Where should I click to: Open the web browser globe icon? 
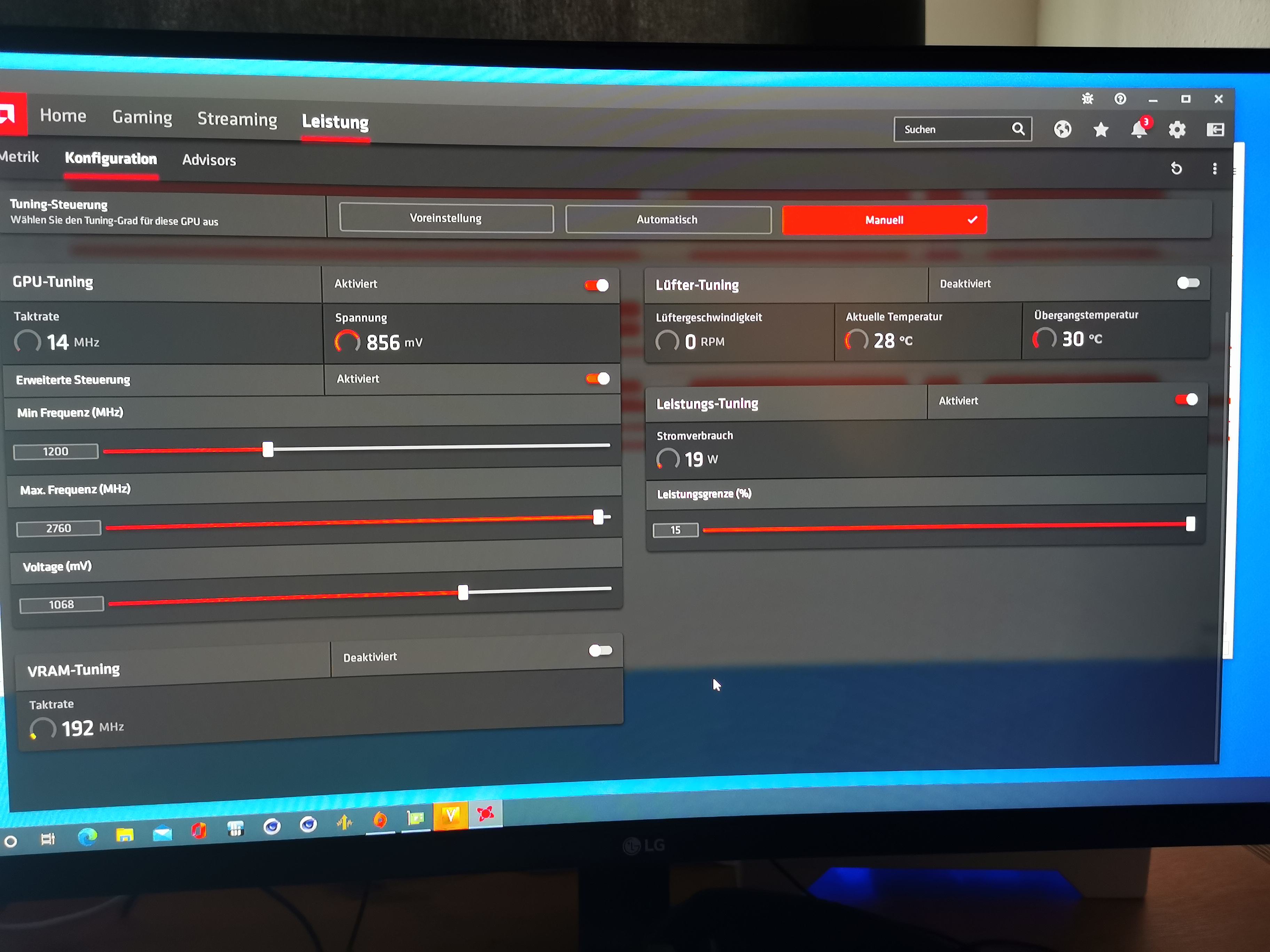1063,129
